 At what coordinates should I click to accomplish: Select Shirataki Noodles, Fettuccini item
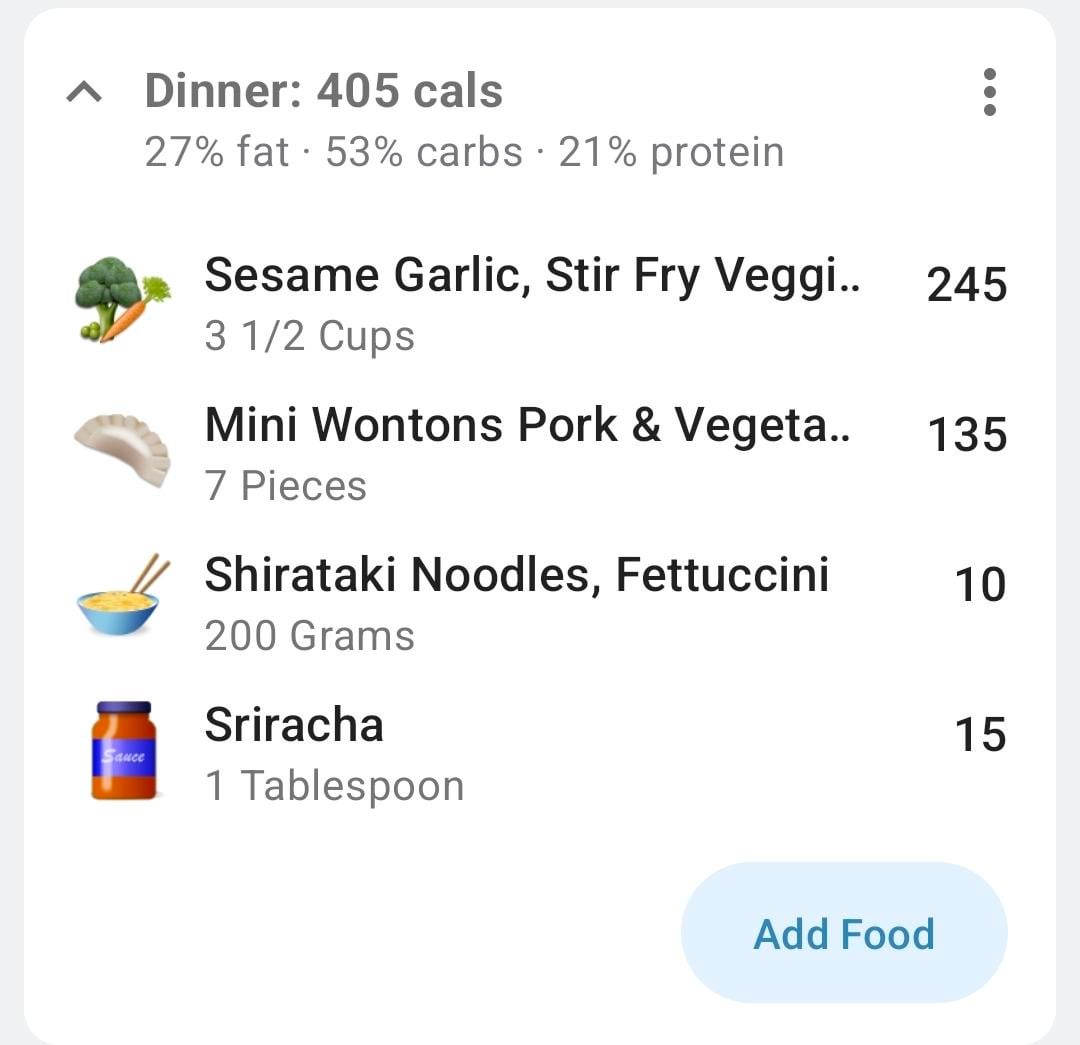pos(516,575)
